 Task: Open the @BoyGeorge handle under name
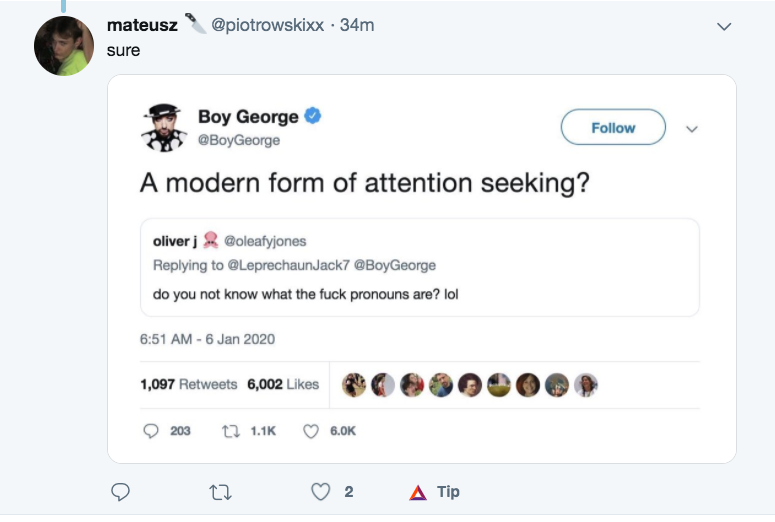pyautogui.click(x=239, y=141)
